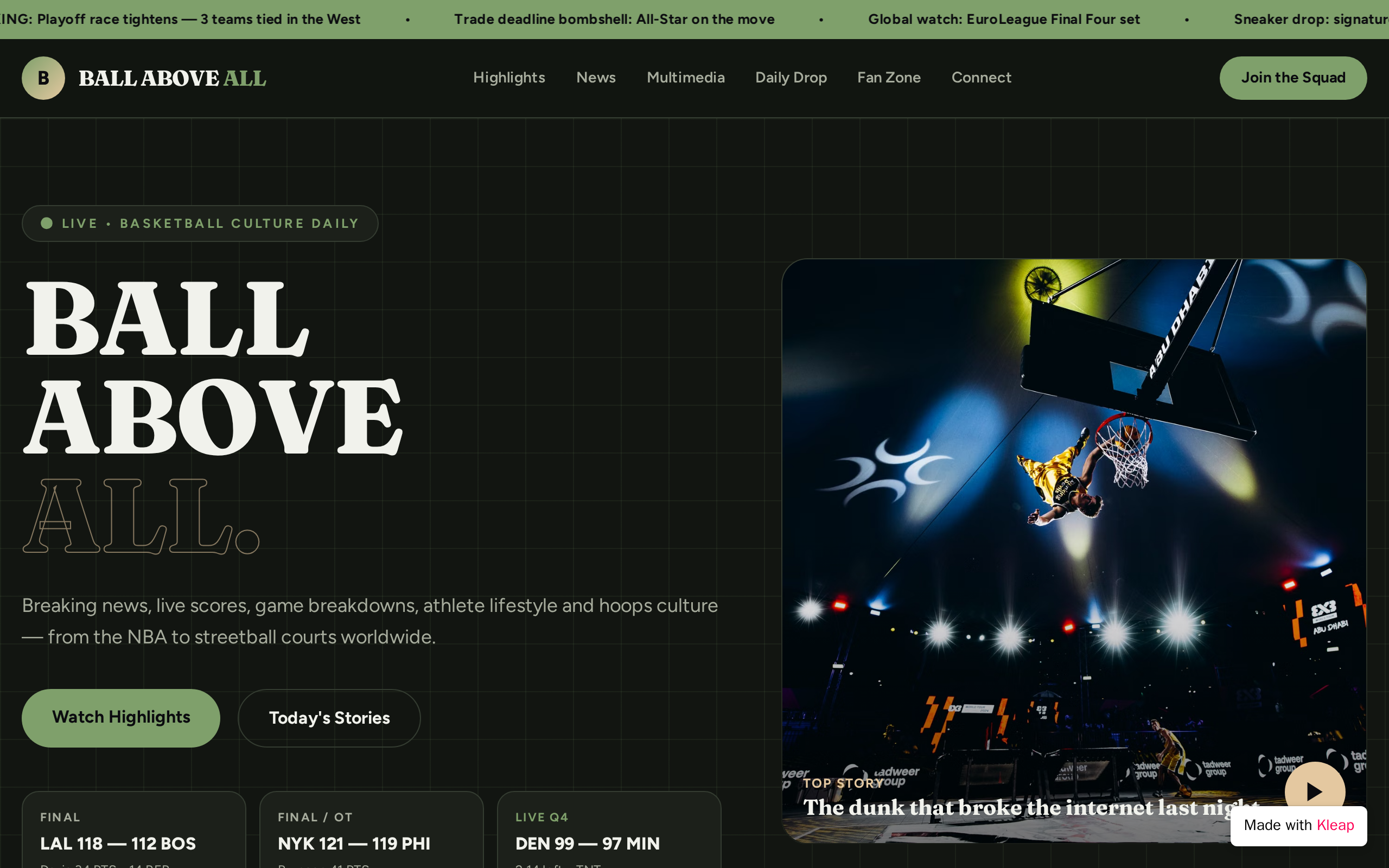This screenshot has height=868, width=1389.
Task: Click the Watch Highlights button
Action: [x=120, y=718]
